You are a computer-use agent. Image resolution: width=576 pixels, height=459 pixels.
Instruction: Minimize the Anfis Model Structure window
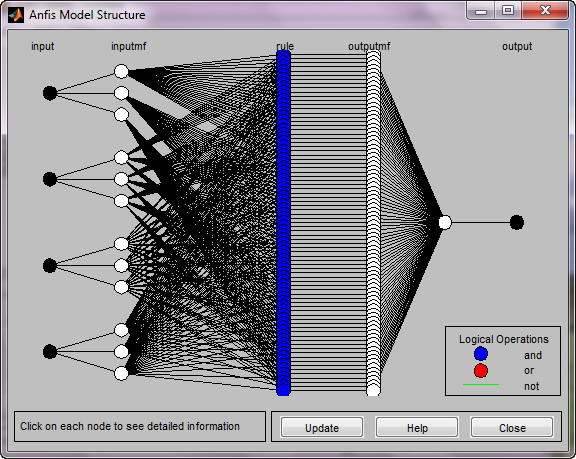click(x=481, y=11)
